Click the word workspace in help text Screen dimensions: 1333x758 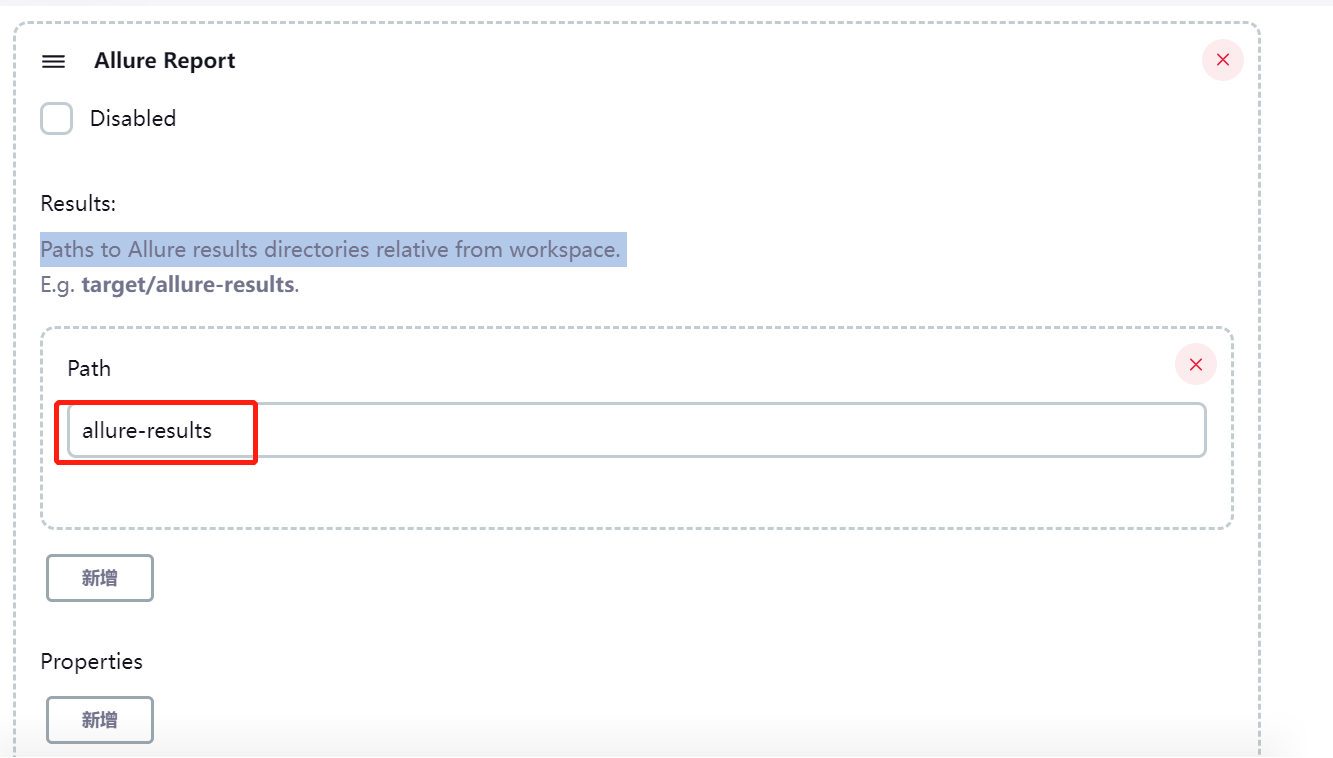click(563, 250)
